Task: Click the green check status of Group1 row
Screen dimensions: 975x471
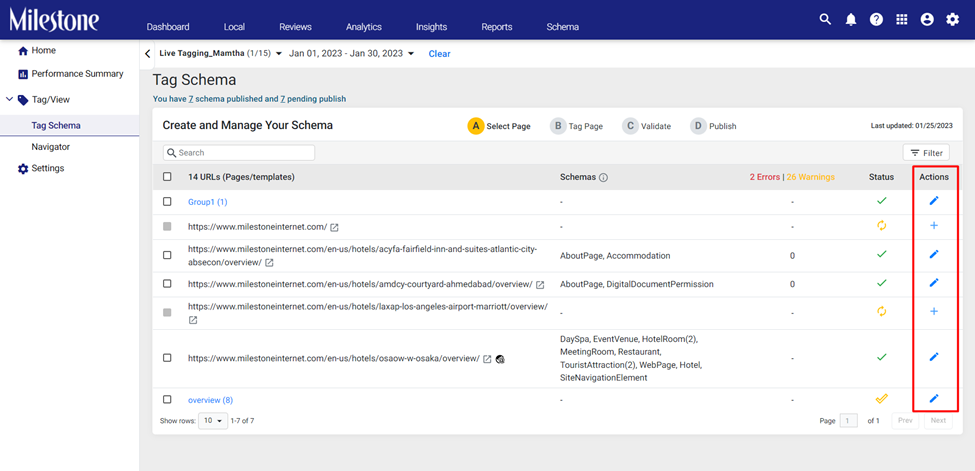Action: coord(881,200)
